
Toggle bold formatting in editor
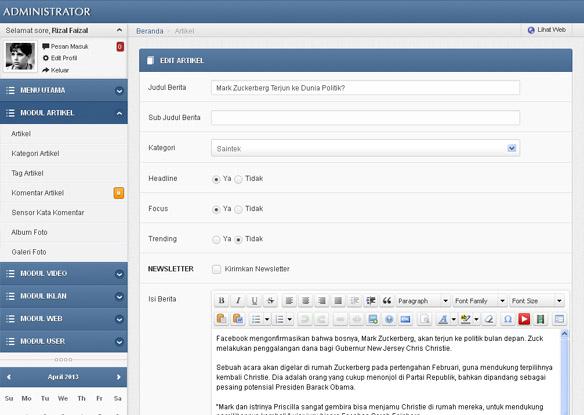click(x=221, y=301)
